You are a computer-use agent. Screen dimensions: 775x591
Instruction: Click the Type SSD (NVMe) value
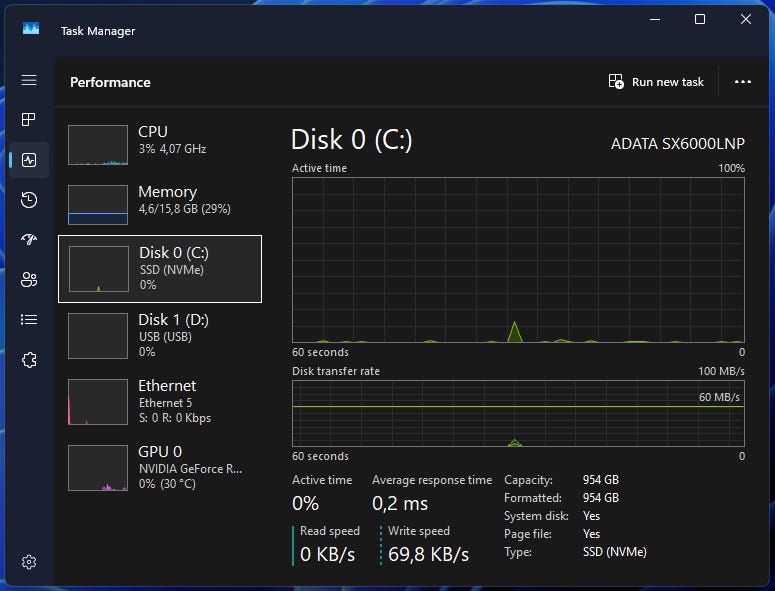click(x=614, y=552)
